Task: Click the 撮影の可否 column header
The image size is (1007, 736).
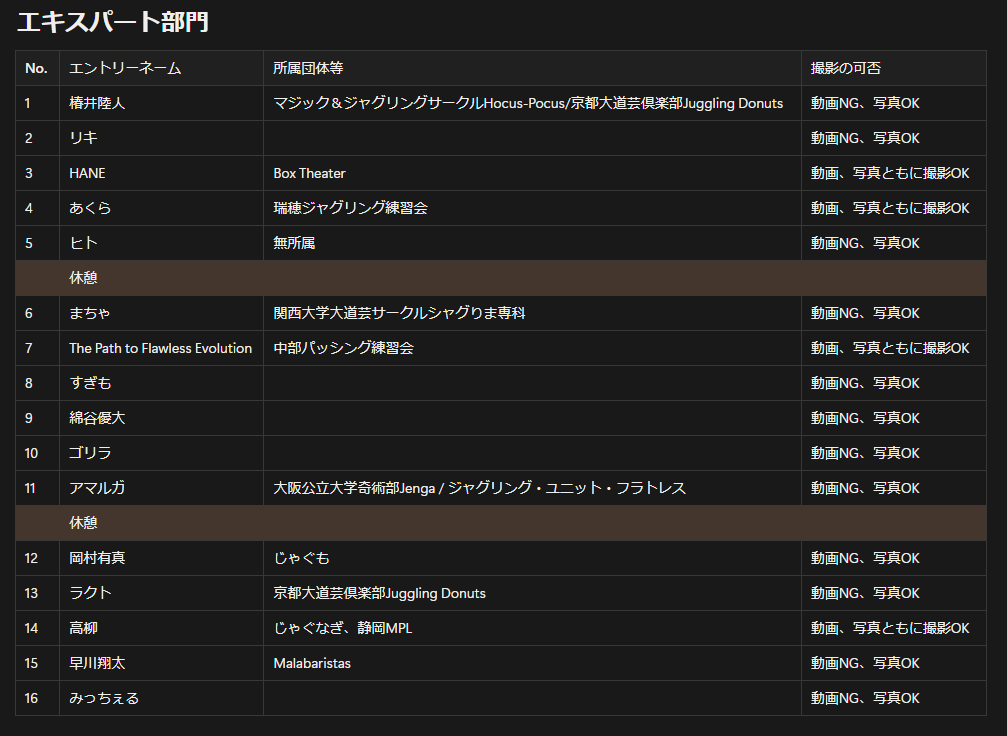Action: click(x=845, y=68)
